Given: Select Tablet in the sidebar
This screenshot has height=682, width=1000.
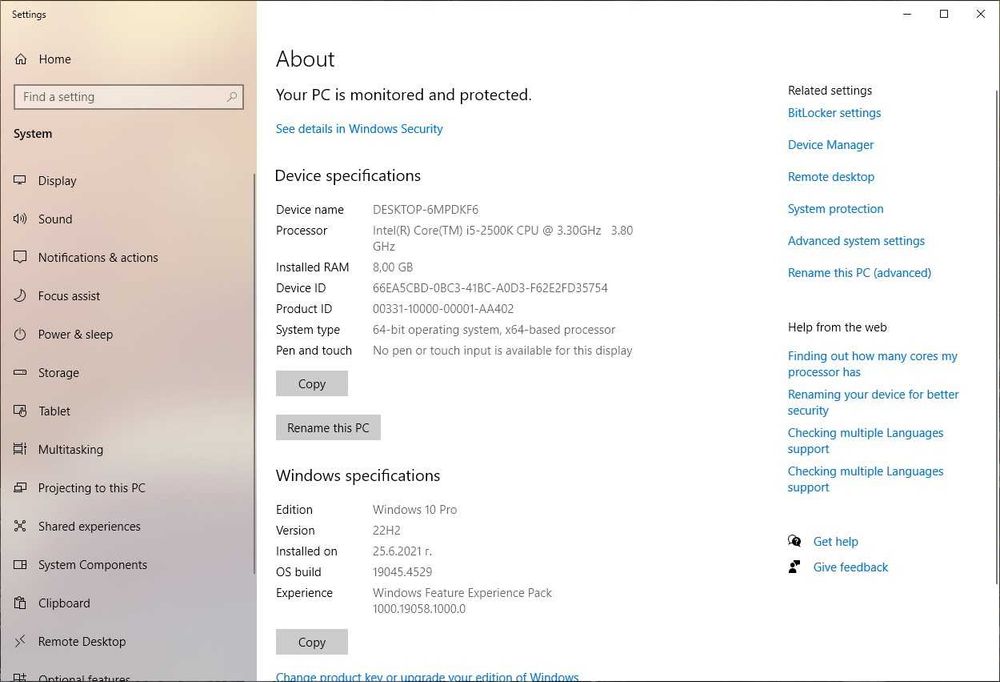Looking at the screenshot, I should click(x=128, y=411).
